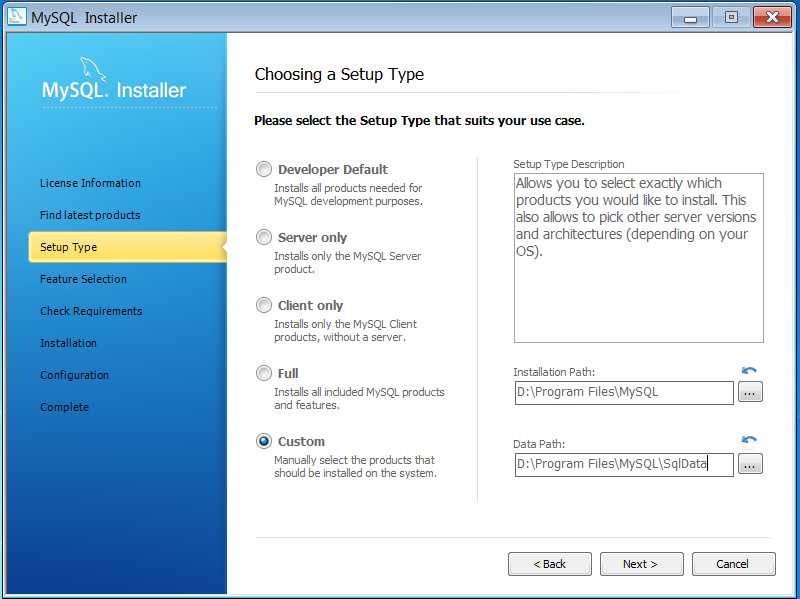Image resolution: width=800 pixels, height=599 pixels.
Task: Go to License Information step
Action: click(90, 183)
